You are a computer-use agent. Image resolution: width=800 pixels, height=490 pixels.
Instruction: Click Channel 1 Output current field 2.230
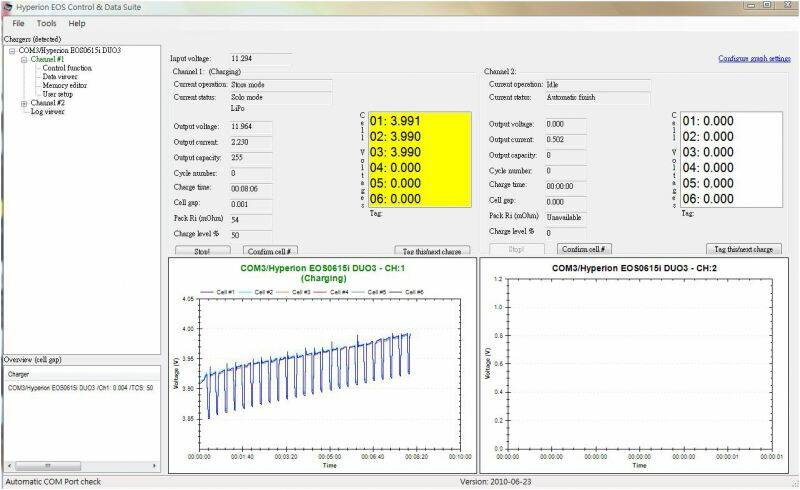click(251, 142)
